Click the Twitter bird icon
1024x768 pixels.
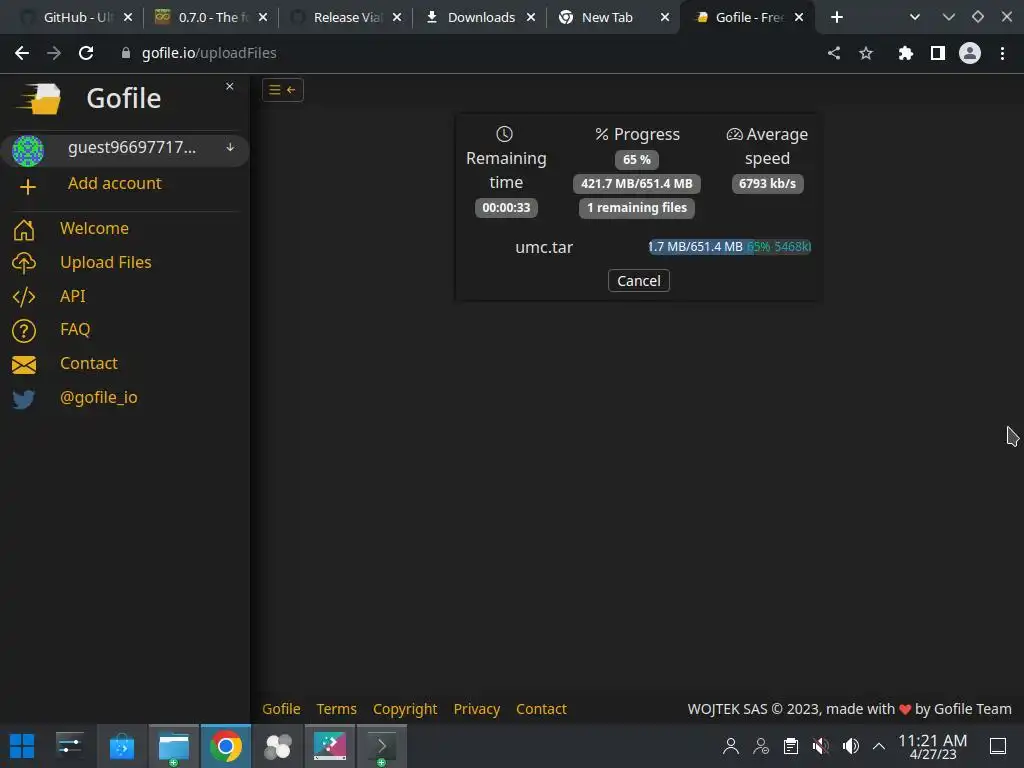[24, 398]
